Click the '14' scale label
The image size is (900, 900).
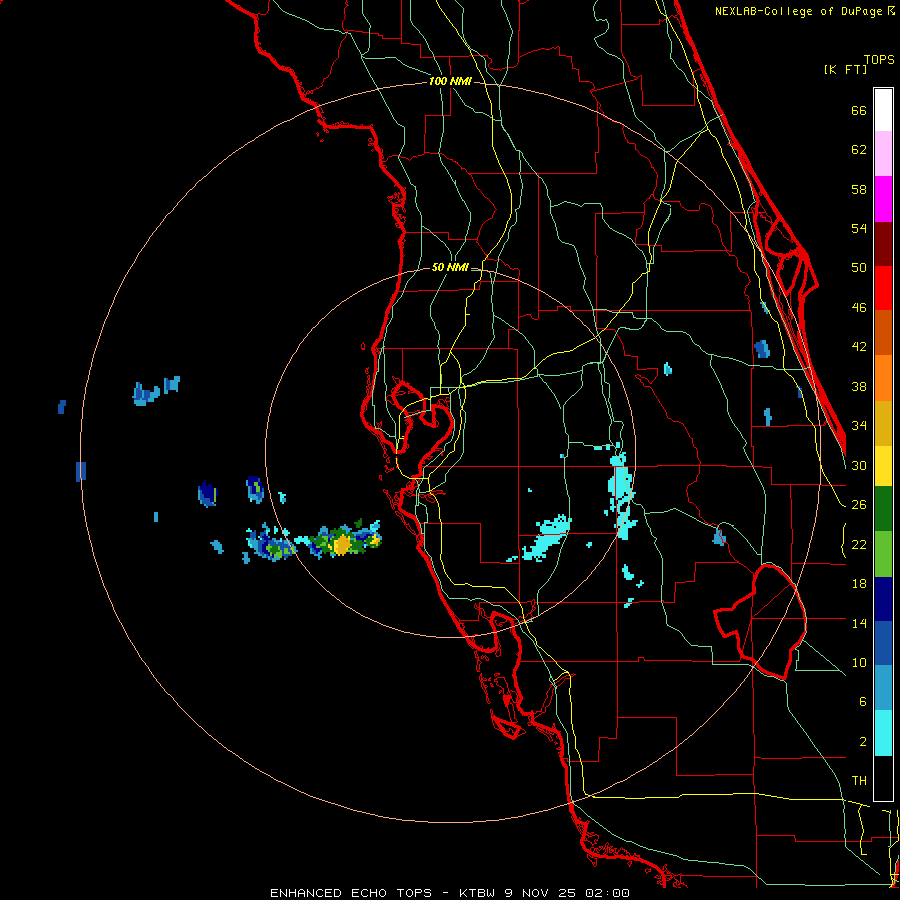pos(859,623)
